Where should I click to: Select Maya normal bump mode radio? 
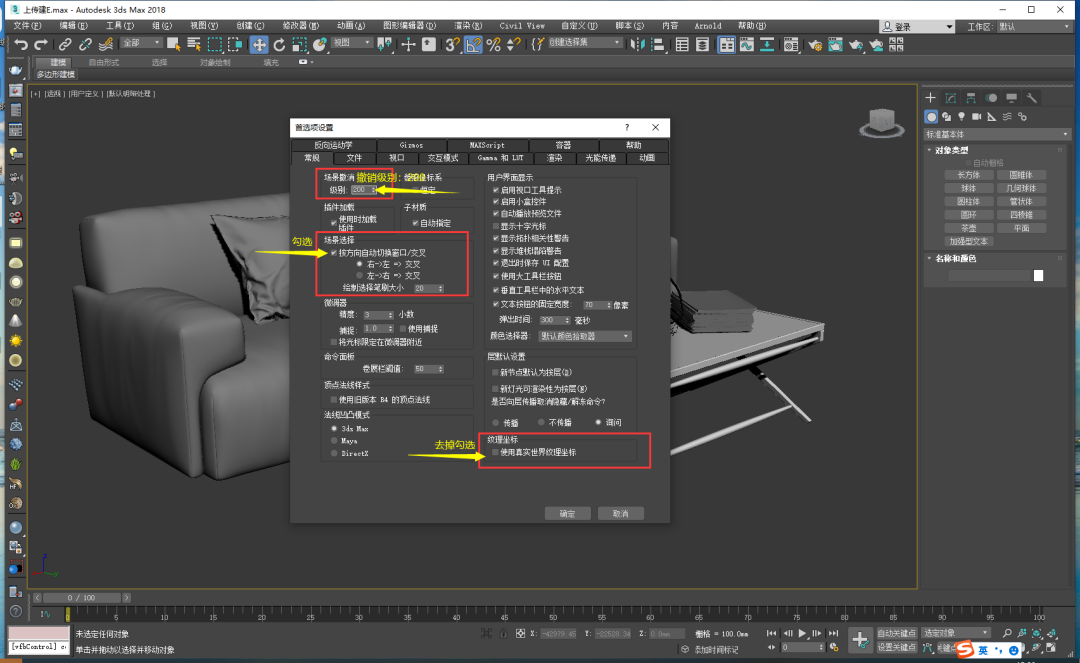click(x=334, y=441)
